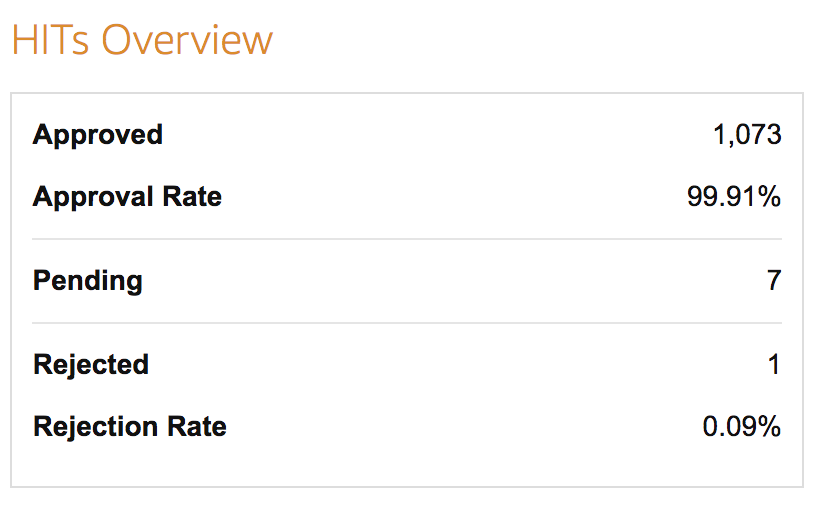Click the word Rate in Approval Rate
The width and height of the screenshot is (828, 532).
(192, 197)
